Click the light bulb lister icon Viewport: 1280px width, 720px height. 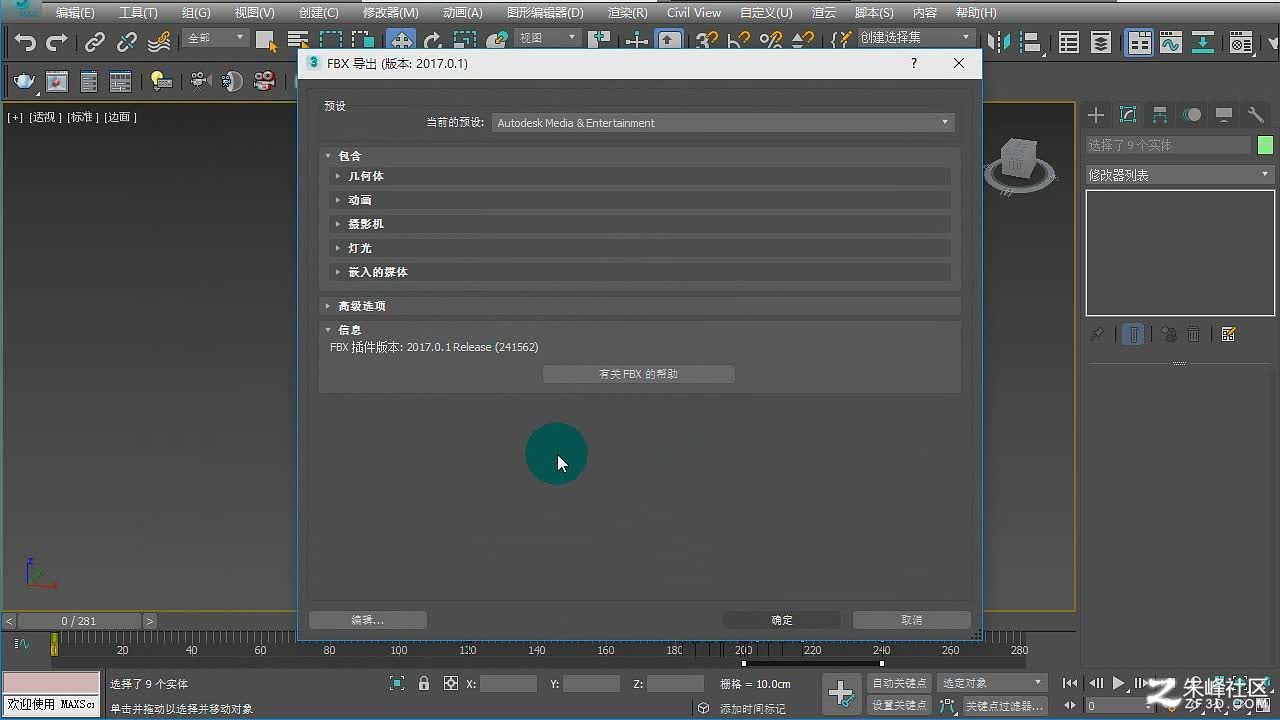click(160, 82)
